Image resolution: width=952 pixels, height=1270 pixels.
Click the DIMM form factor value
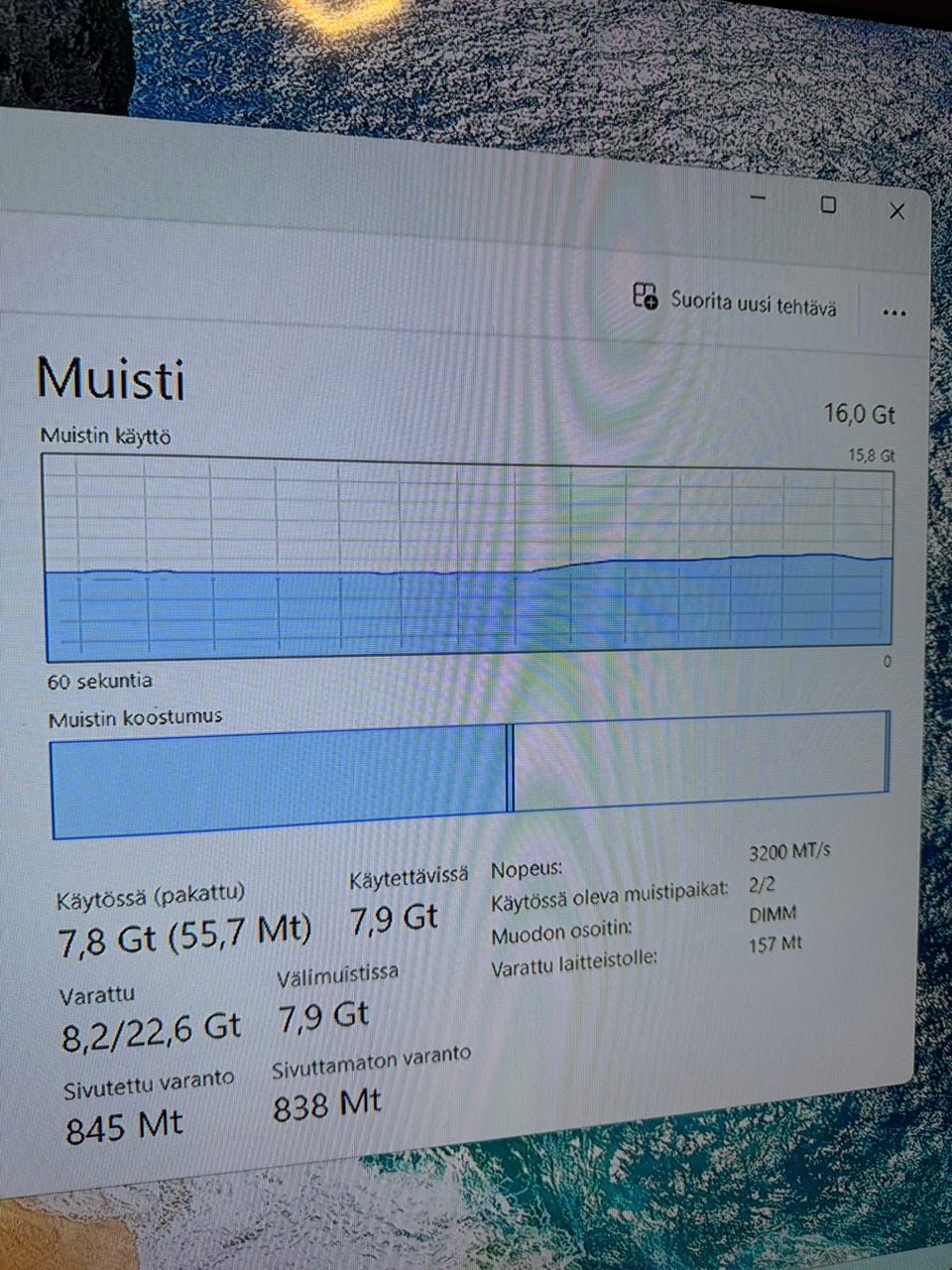pos(773,914)
